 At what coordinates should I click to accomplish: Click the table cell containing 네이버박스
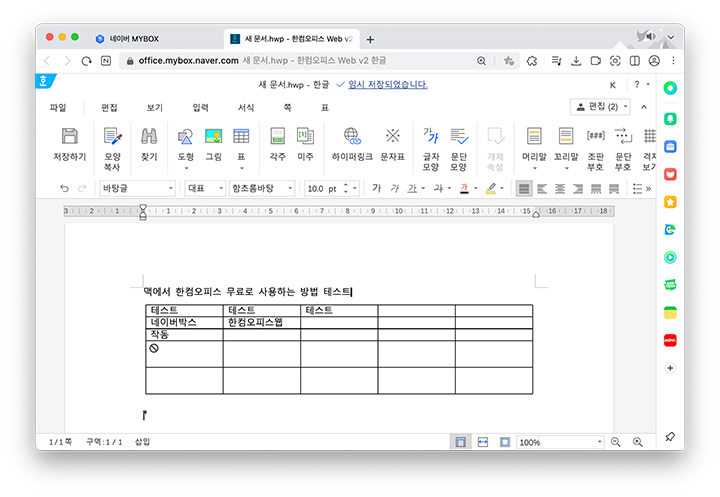[x=184, y=322]
